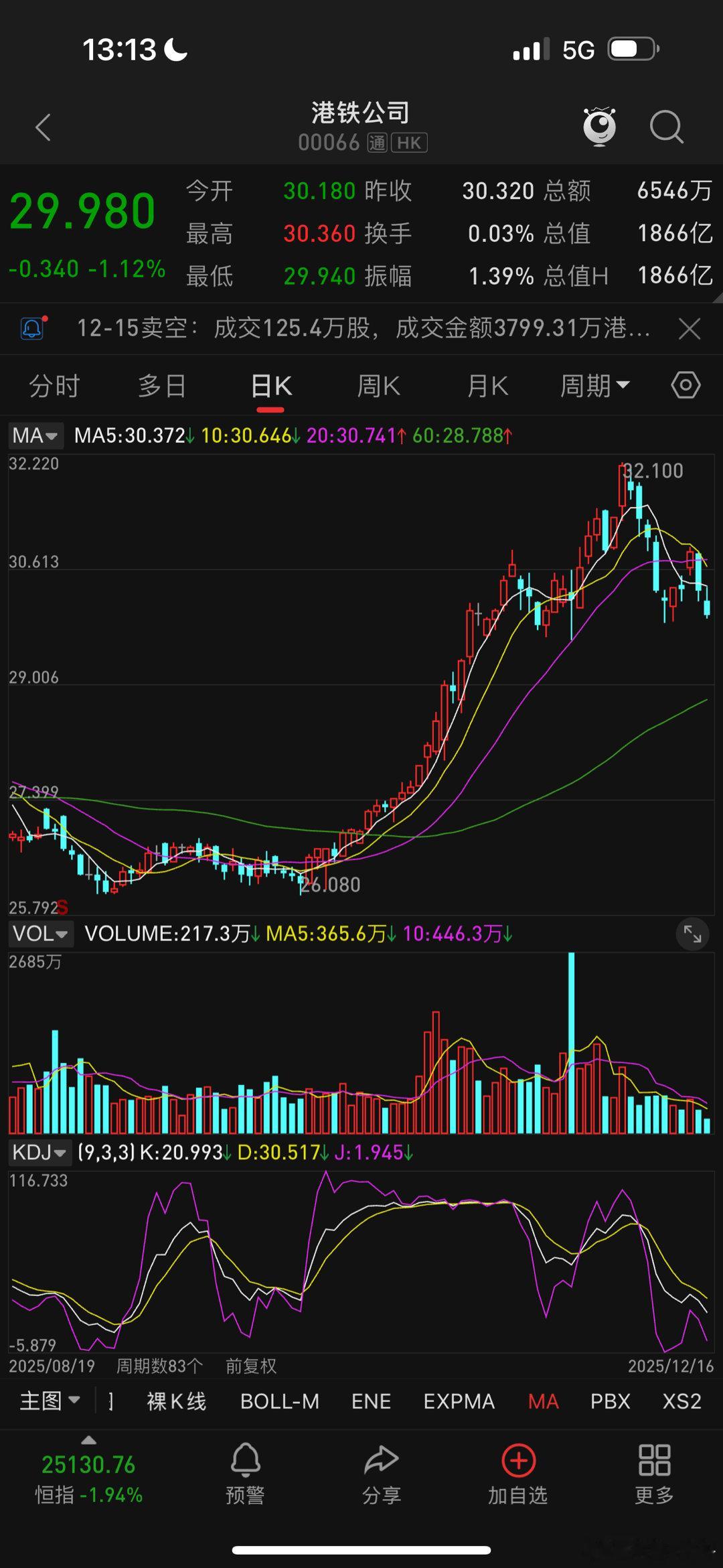The height and width of the screenshot is (1568, 723).
Task: Tap the green 60:28.788 MA legend
Action: pyautogui.click(x=463, y=435)
